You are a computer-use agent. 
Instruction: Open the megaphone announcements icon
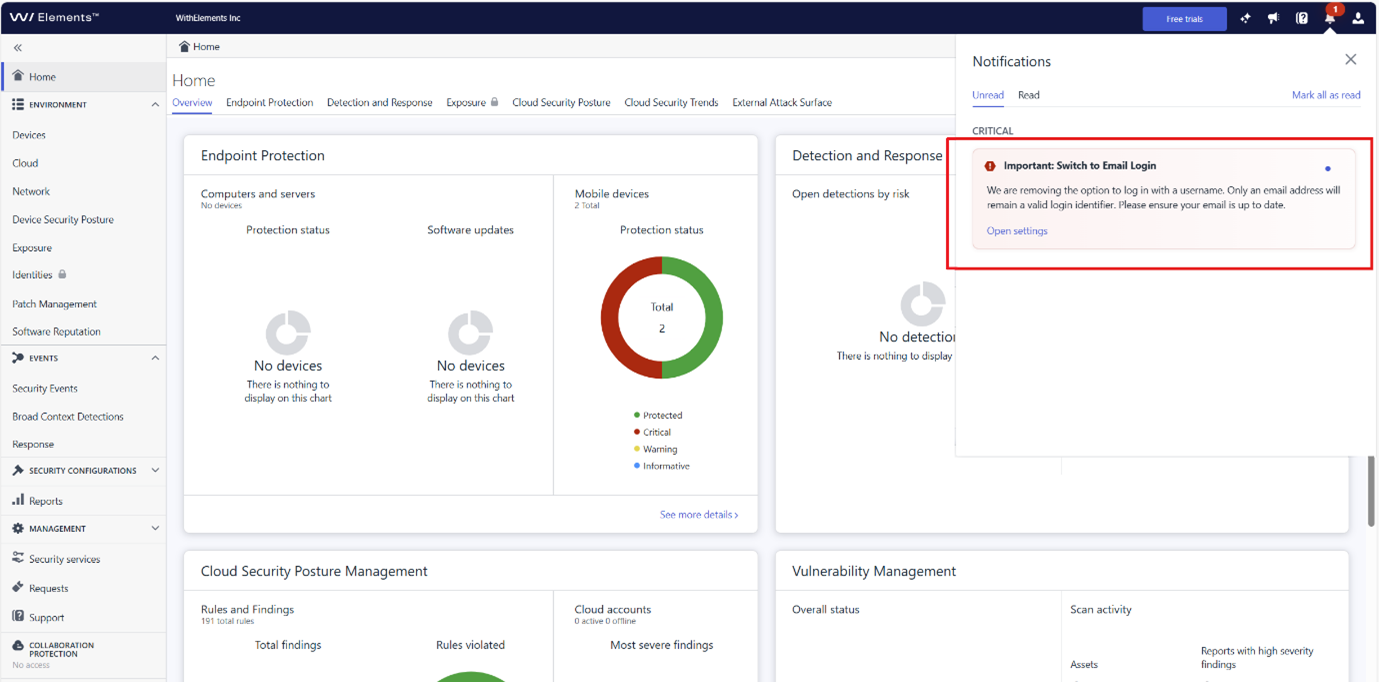point(1273,18)
